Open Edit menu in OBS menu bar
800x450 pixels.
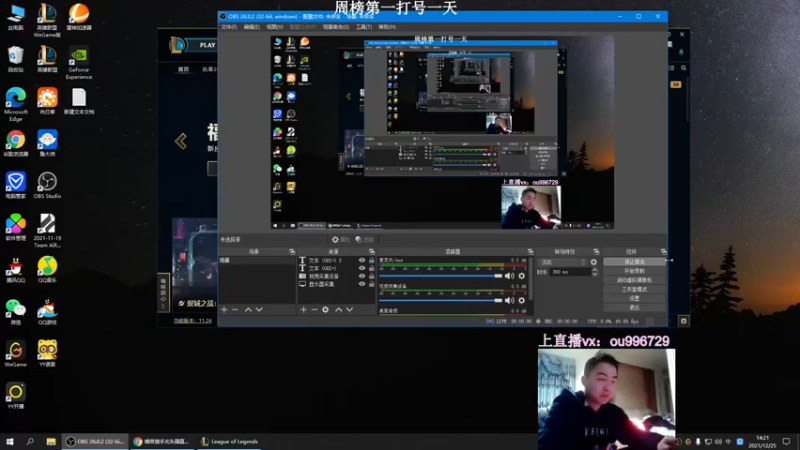coord(251,27)
